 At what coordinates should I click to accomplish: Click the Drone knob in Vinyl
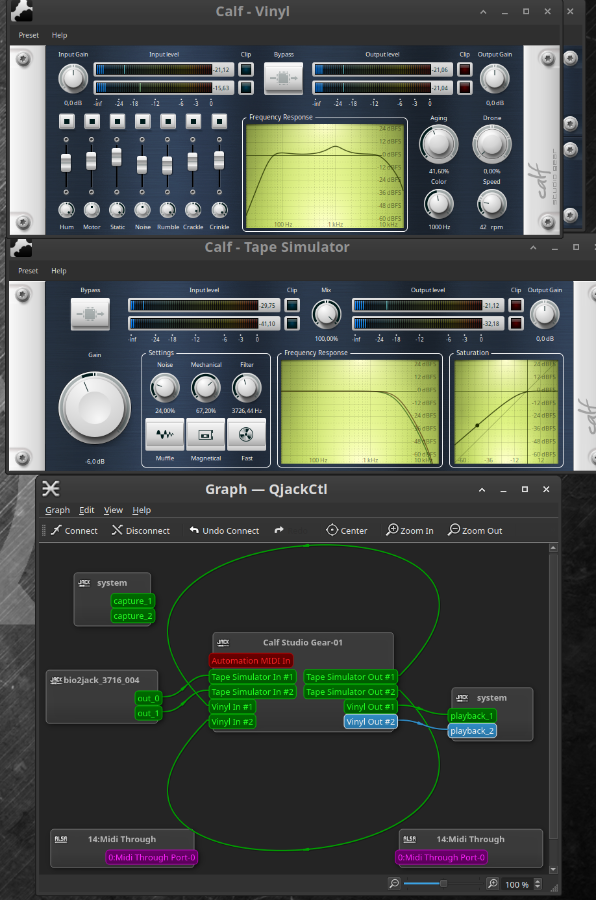click(491, 143)
